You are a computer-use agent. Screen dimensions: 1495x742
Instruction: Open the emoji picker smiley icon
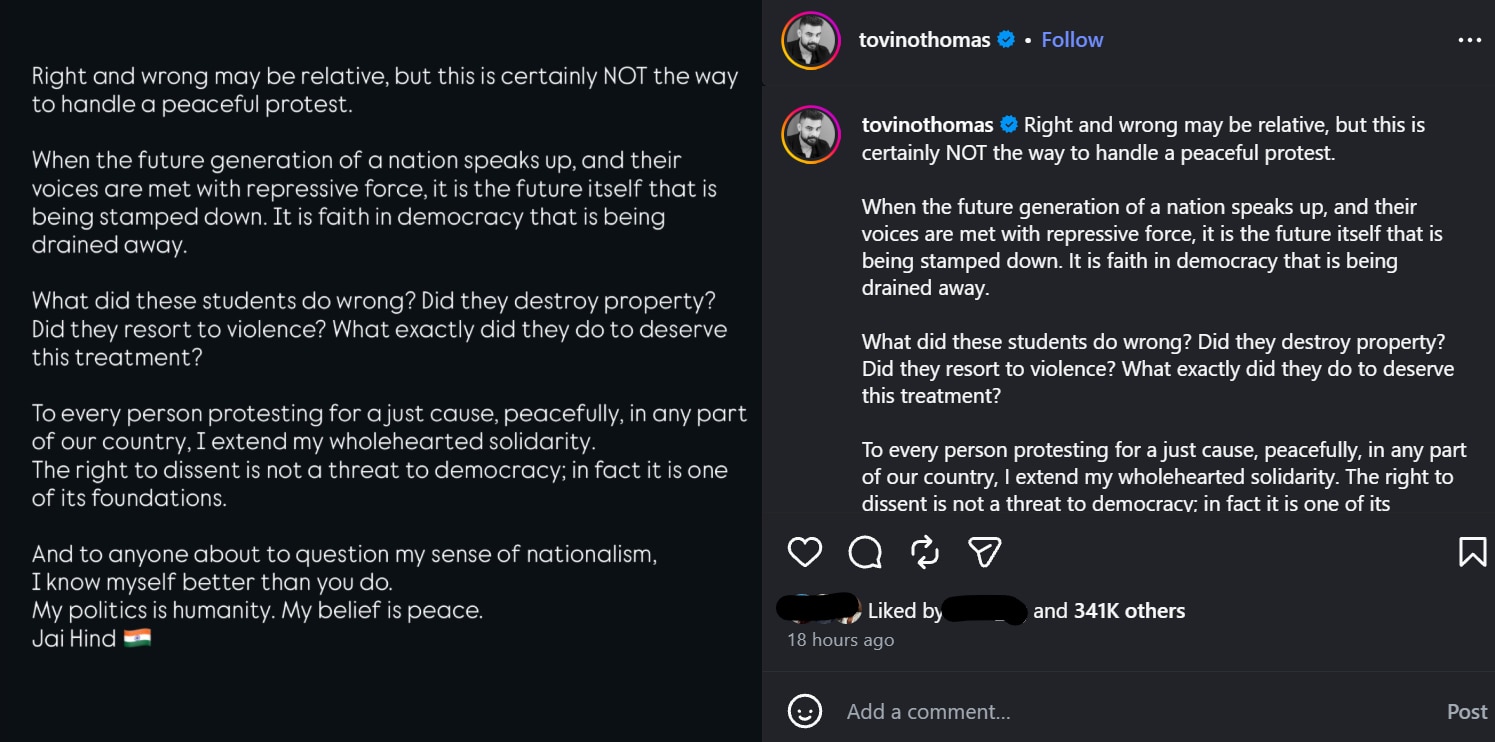pos(805,711)
